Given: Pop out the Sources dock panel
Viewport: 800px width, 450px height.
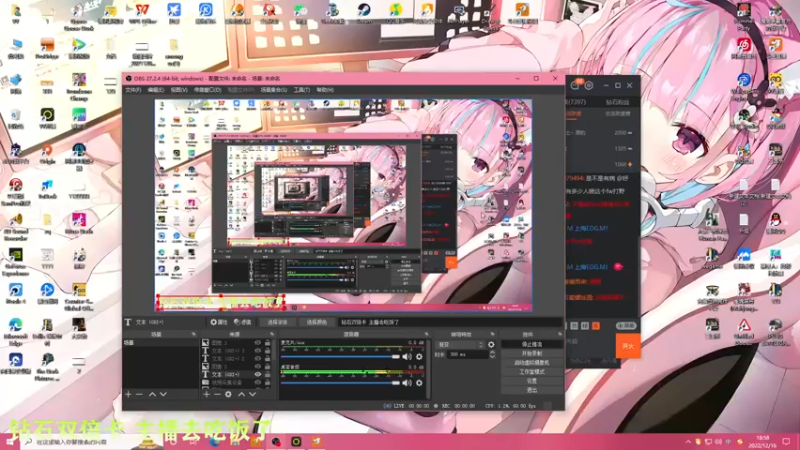Looking at the screenshot, I should 271,334.
